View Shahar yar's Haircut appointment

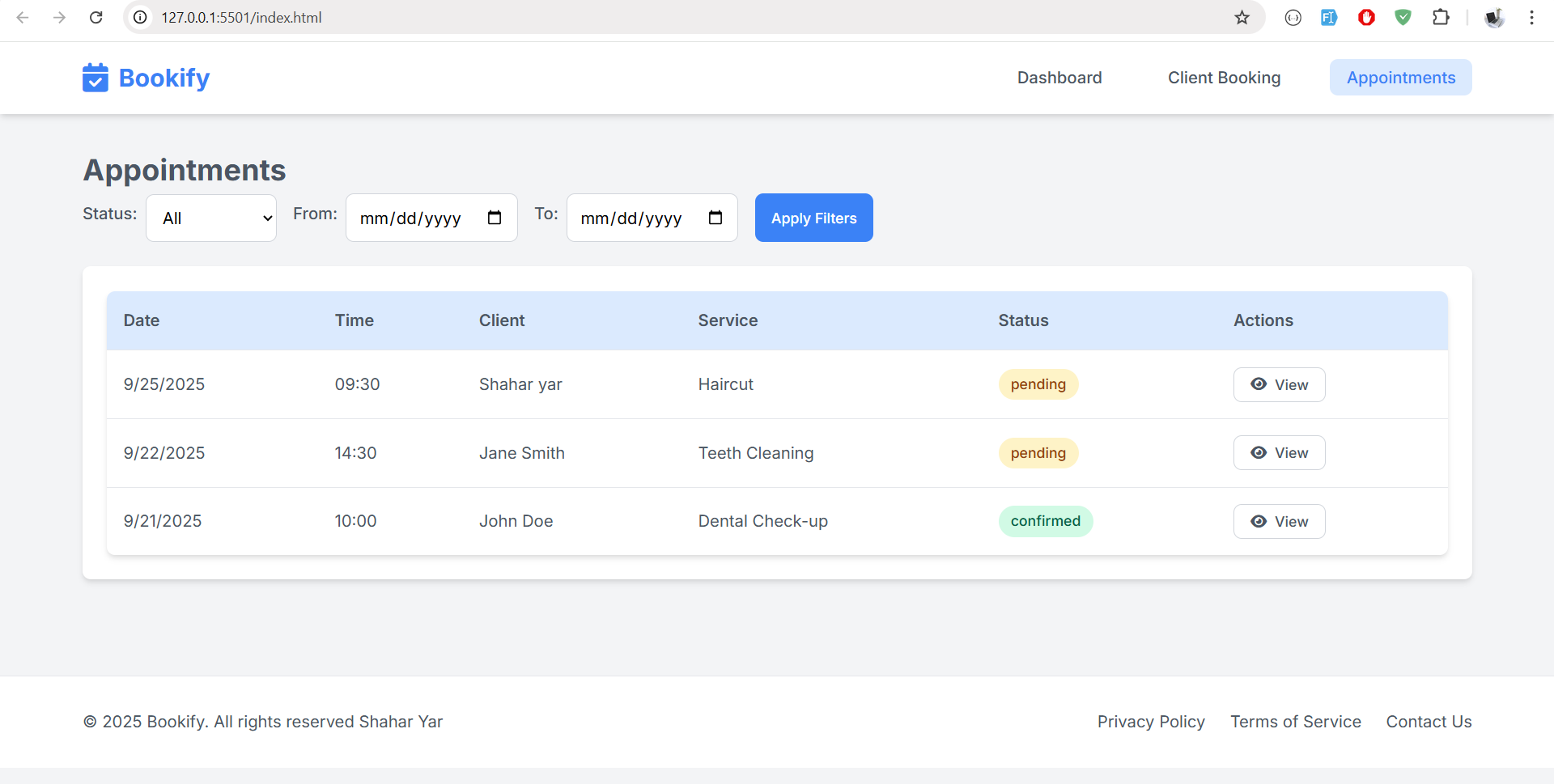[x=1279, y=385]
